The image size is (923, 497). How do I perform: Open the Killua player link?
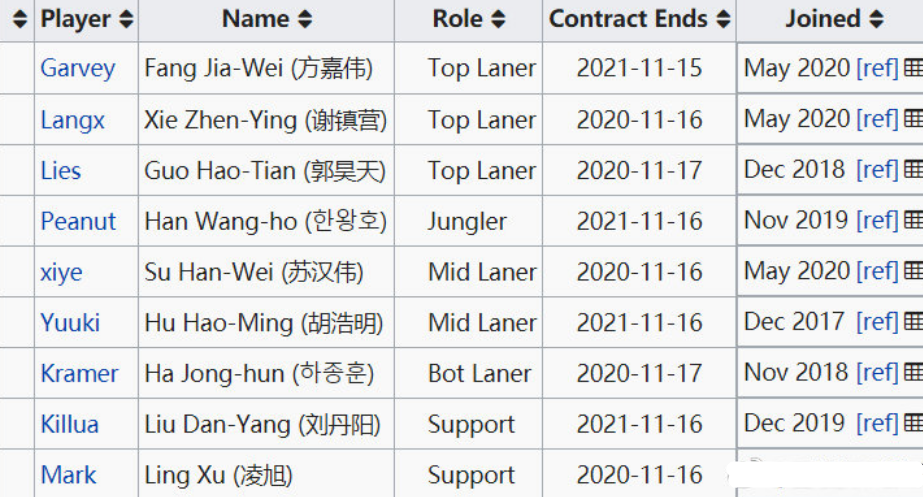pyautogui.click(x=69, y=425)
